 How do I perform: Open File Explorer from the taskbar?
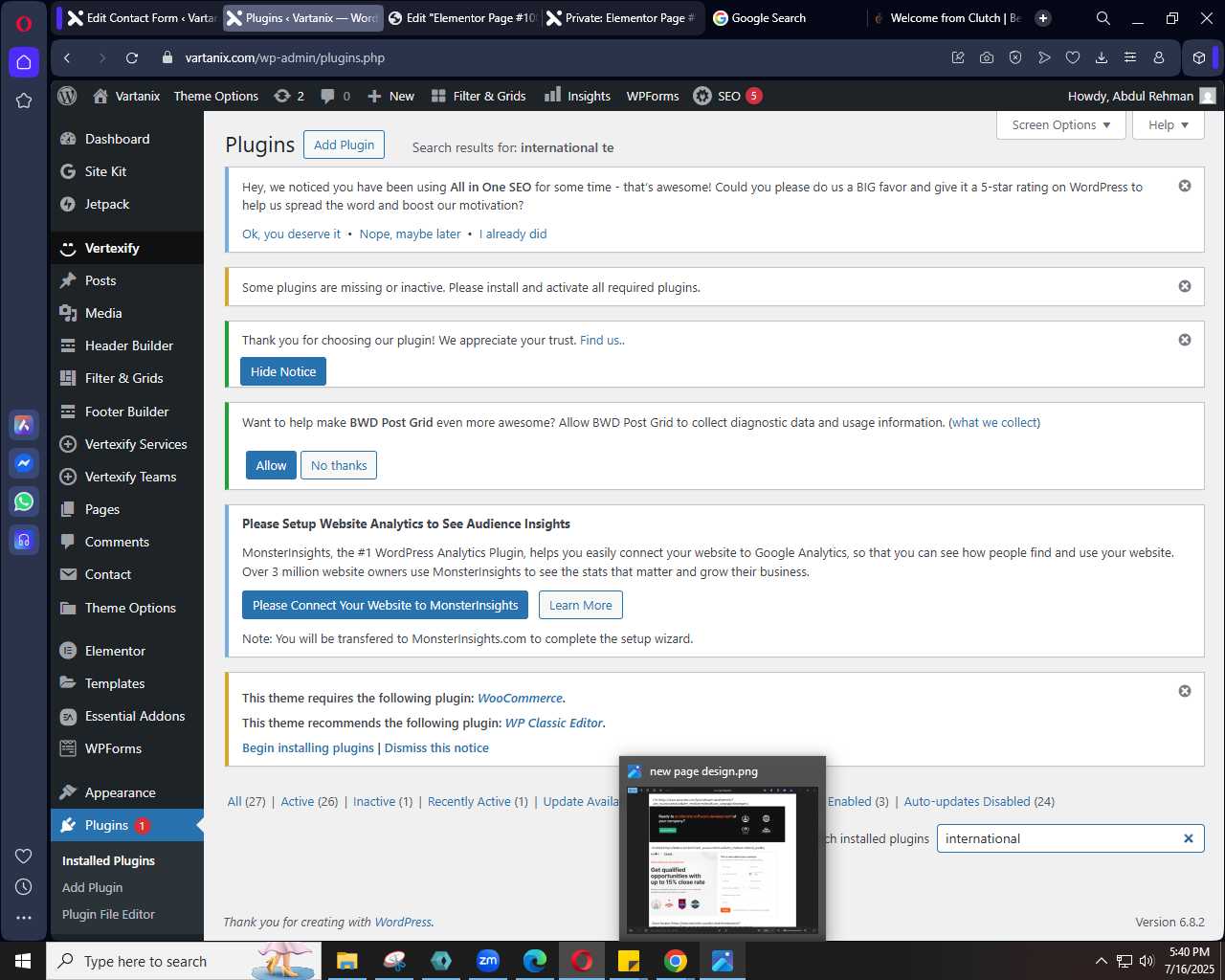point(347,961)
